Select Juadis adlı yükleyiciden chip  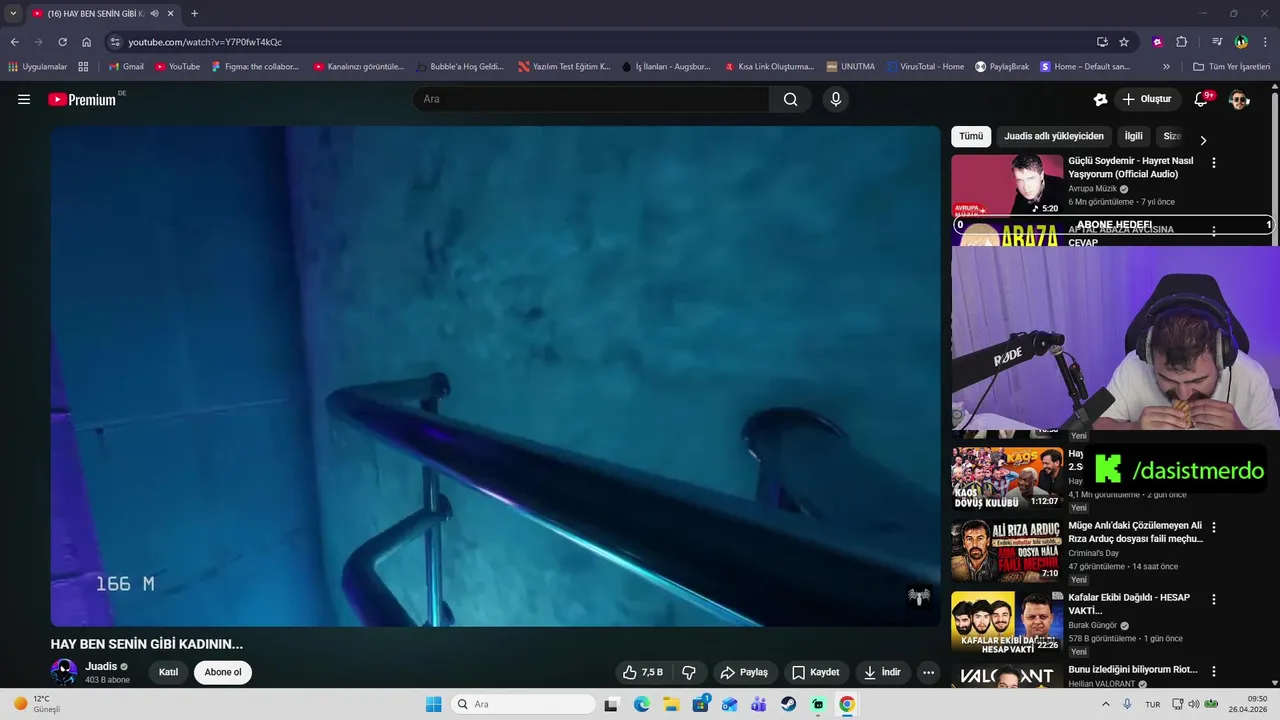click(x=1054, y=136)
